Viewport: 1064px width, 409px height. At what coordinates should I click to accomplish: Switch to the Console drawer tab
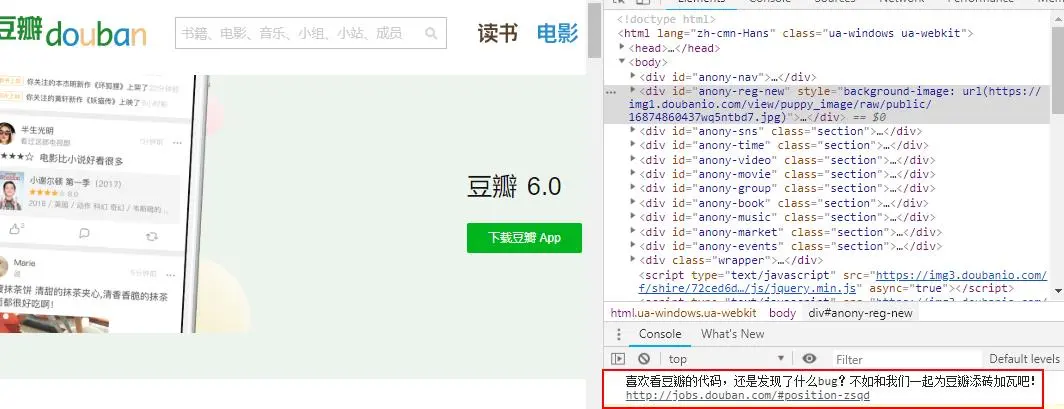pos(660,334)
